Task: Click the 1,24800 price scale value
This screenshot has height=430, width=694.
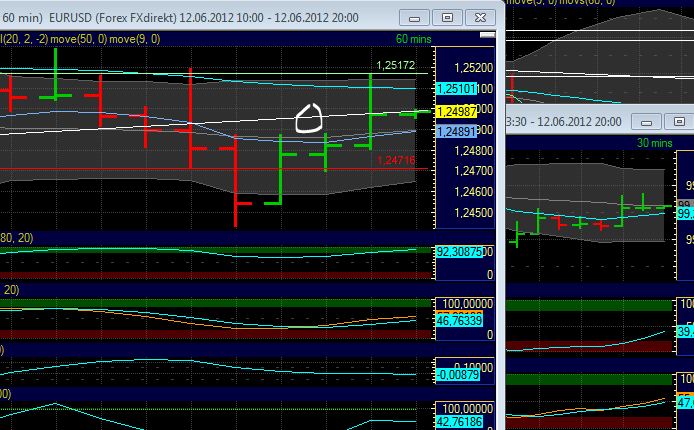Action: point(473,151)
